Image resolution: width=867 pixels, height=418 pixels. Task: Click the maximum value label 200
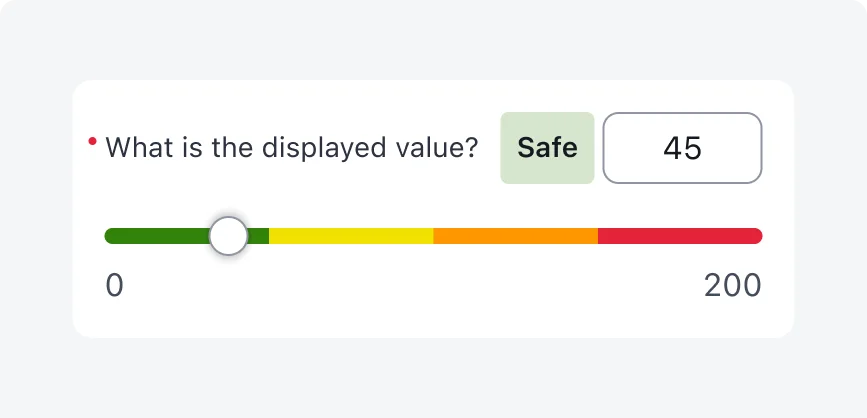click(x=732, y=286)
